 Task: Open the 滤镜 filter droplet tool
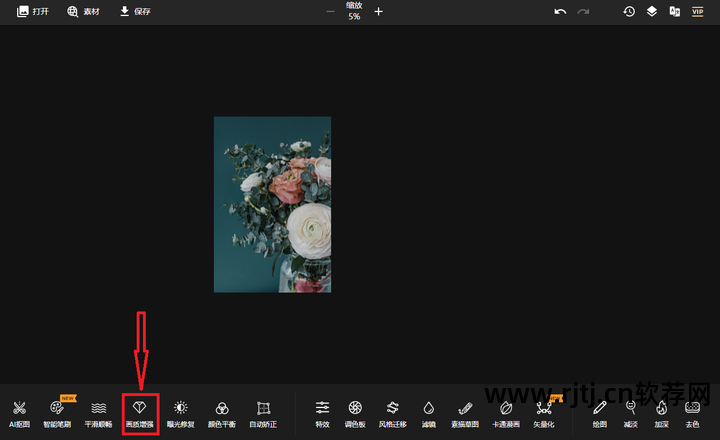click(x=428, y=413)
